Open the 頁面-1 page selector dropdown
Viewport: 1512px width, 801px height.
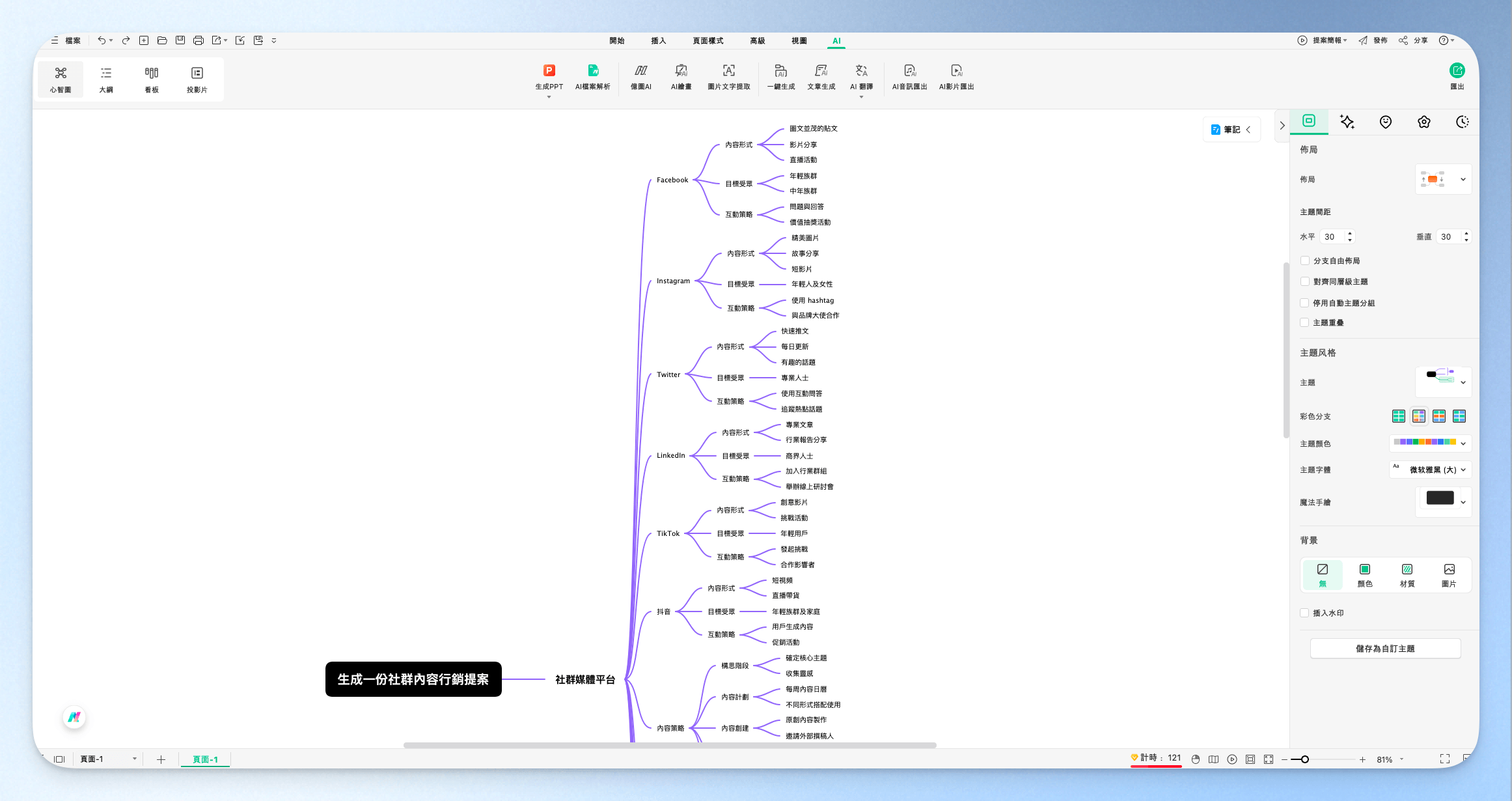[107, 759]
